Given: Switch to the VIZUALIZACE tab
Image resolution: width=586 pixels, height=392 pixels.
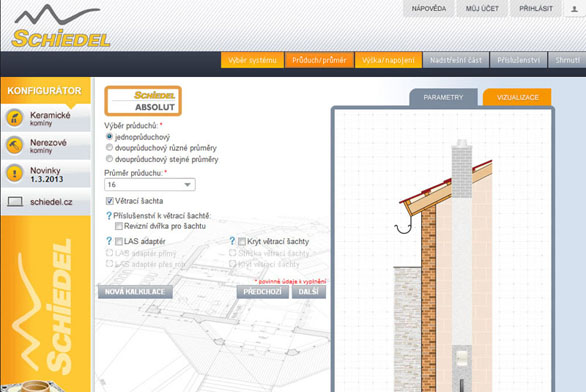Looking at the screenshot, I should (517, 98).
